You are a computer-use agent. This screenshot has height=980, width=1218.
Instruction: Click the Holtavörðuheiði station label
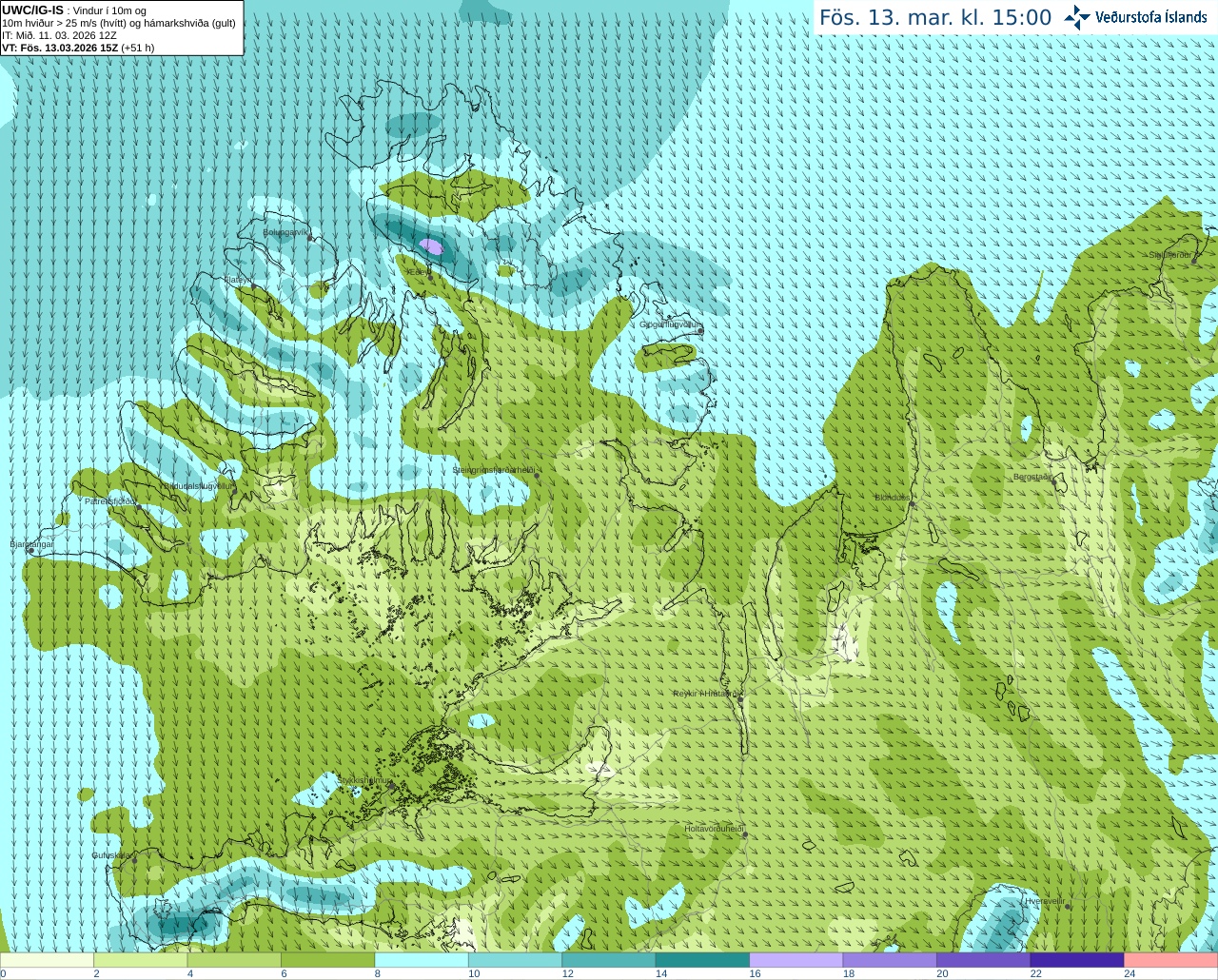click(x=714, y=829)
